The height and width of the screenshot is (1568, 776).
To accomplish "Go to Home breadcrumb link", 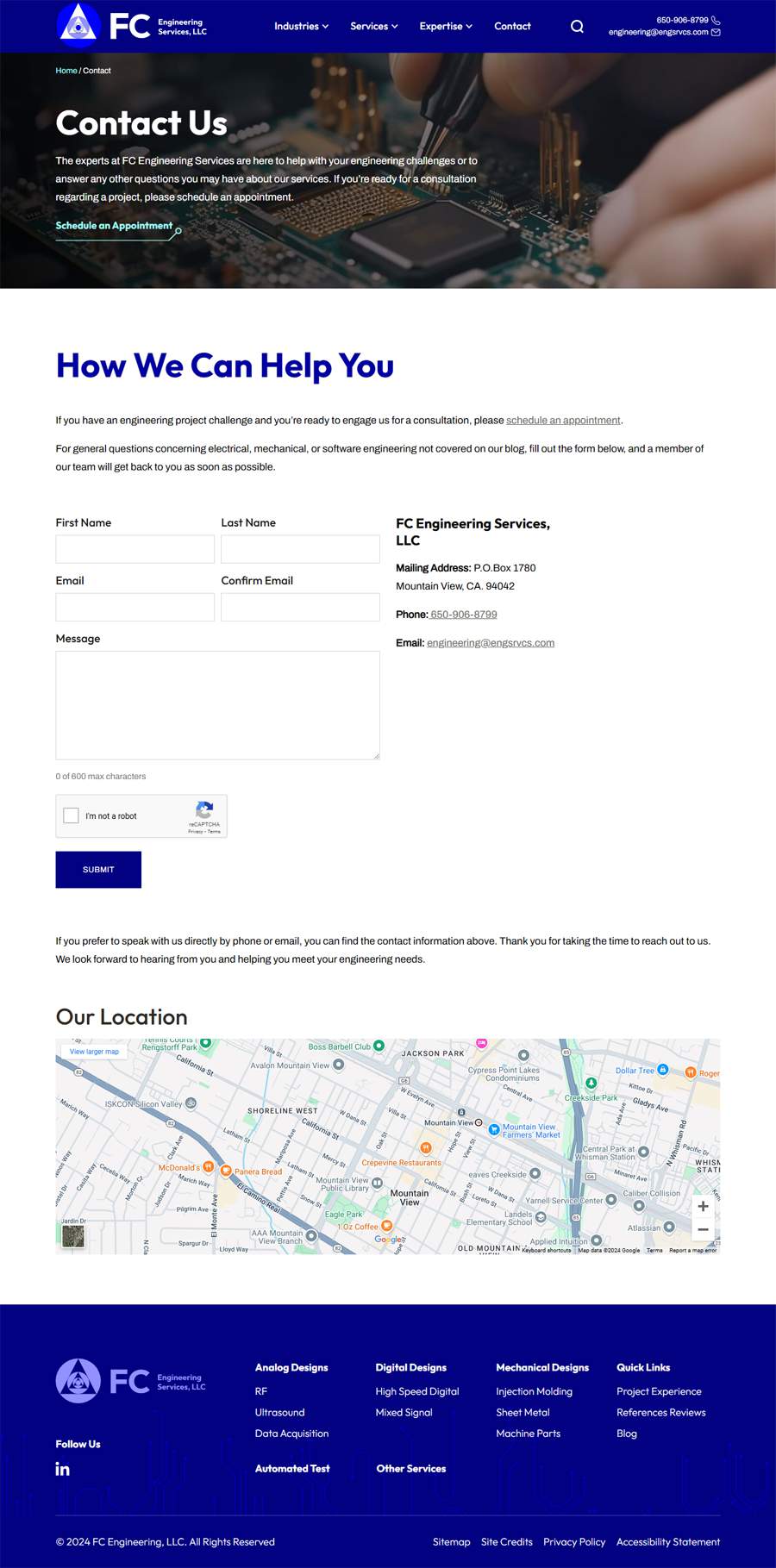I will pyautogui.click(x=66, y=71).
